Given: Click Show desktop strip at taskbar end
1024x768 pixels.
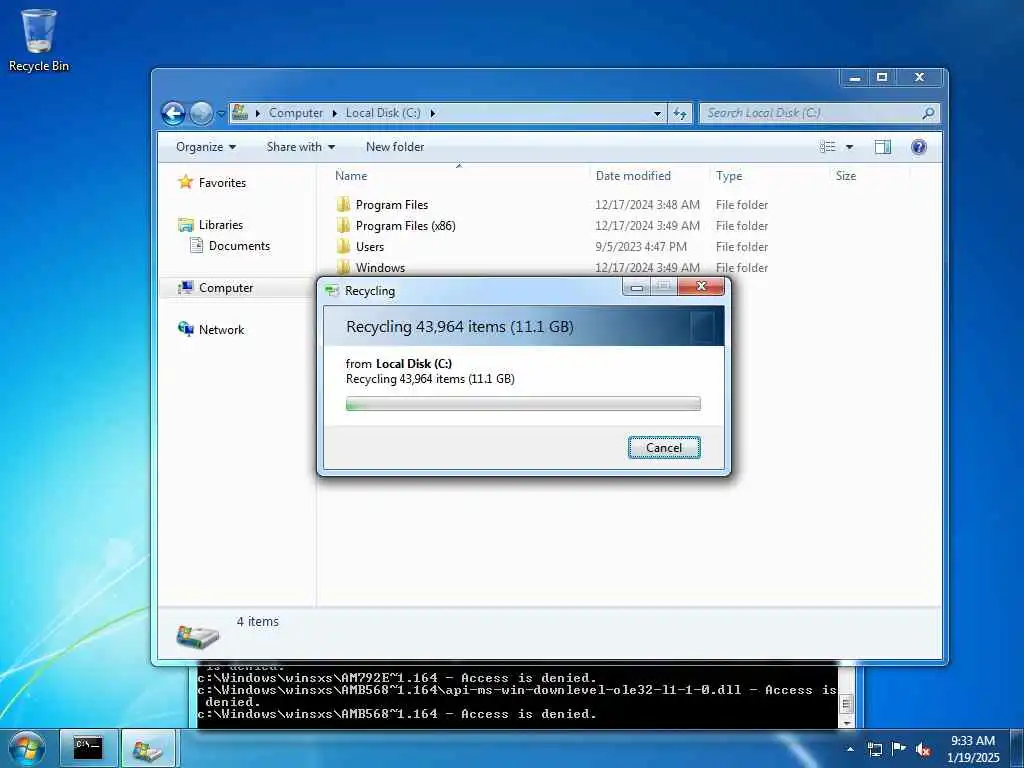Looking at the screenshot, I should 1017,748.
